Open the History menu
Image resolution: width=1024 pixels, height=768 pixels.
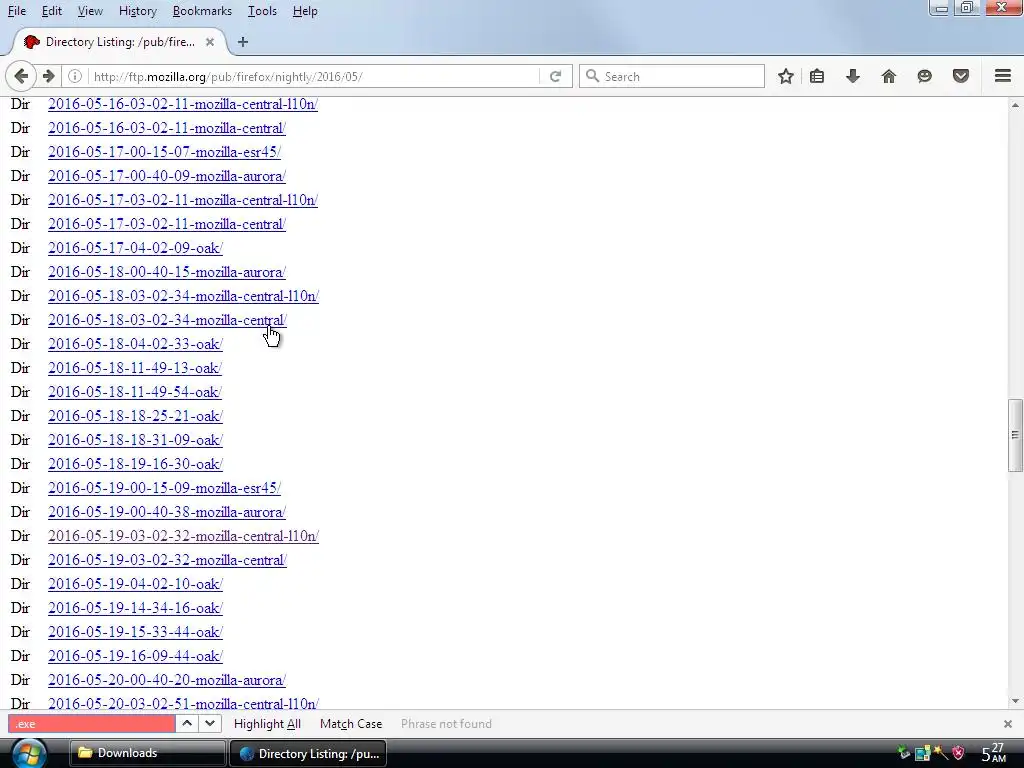(138, 11)
